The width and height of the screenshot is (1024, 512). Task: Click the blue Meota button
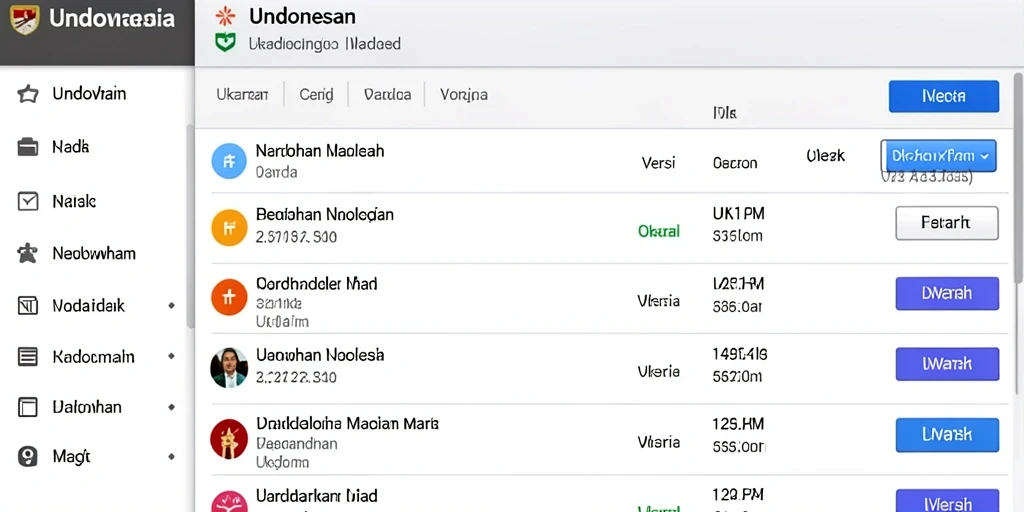(x=944, y=97)
